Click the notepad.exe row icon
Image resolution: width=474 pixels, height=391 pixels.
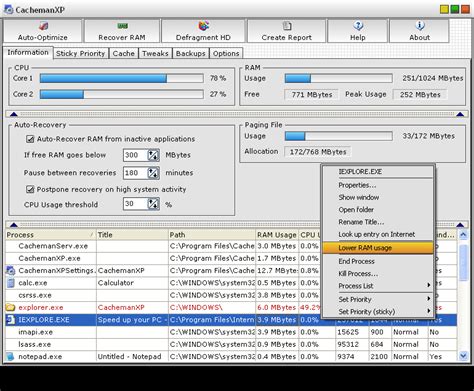10,356
